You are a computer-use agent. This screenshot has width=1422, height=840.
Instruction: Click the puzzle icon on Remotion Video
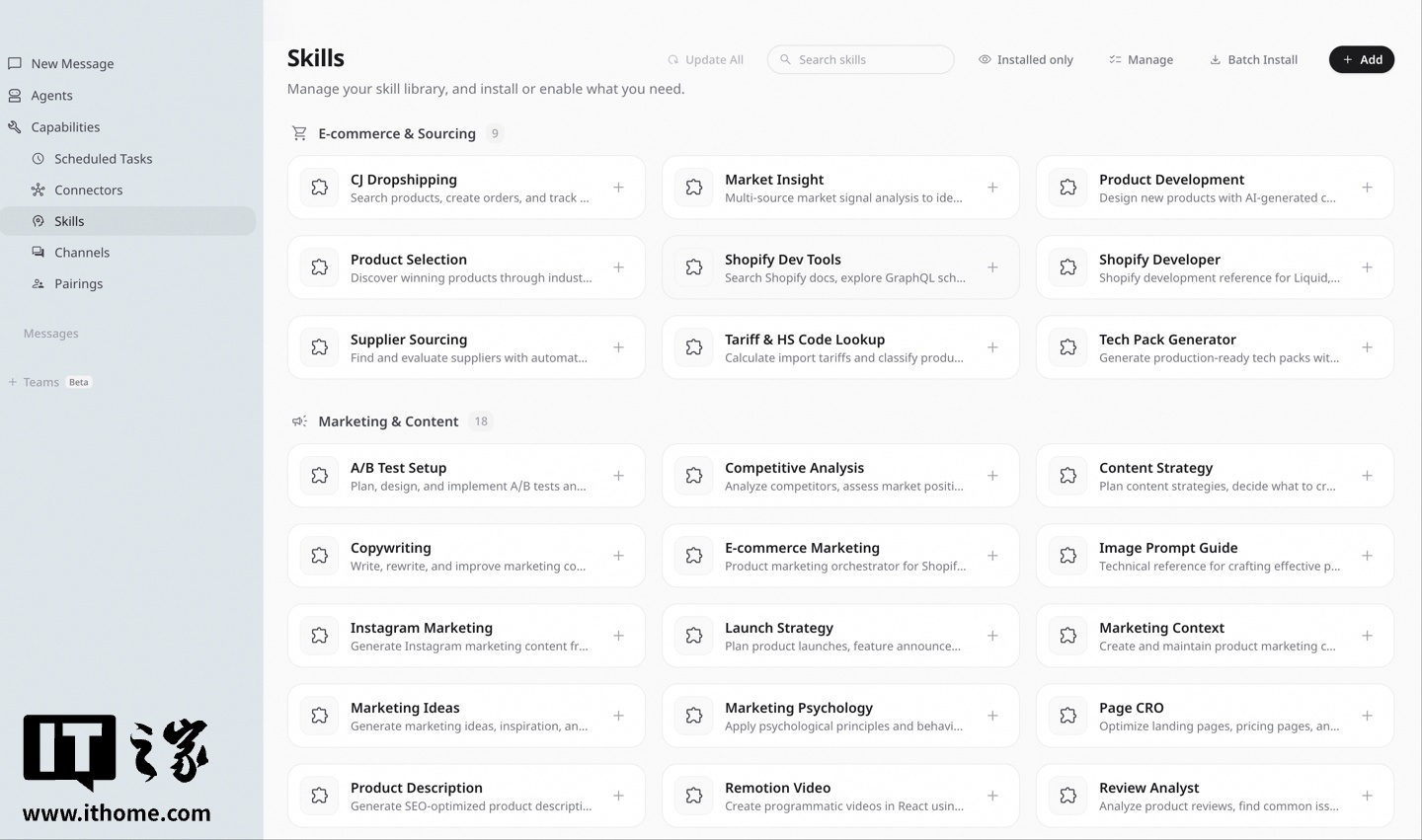(x=694, y=796)
